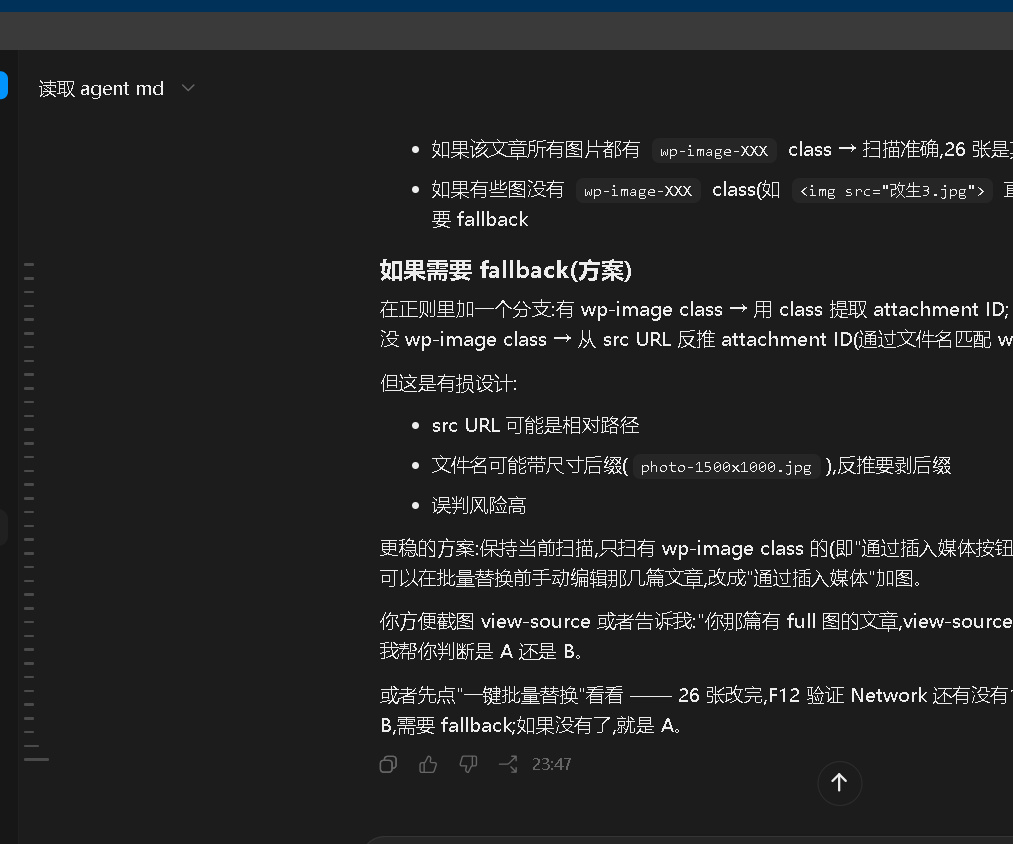Select the topmost message outline marker
Viewport: 1013px width, 844px height.
pos(29,264)
